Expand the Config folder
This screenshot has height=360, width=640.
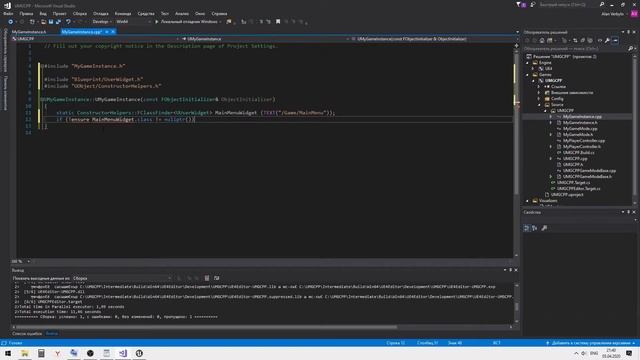pos(539,98)
